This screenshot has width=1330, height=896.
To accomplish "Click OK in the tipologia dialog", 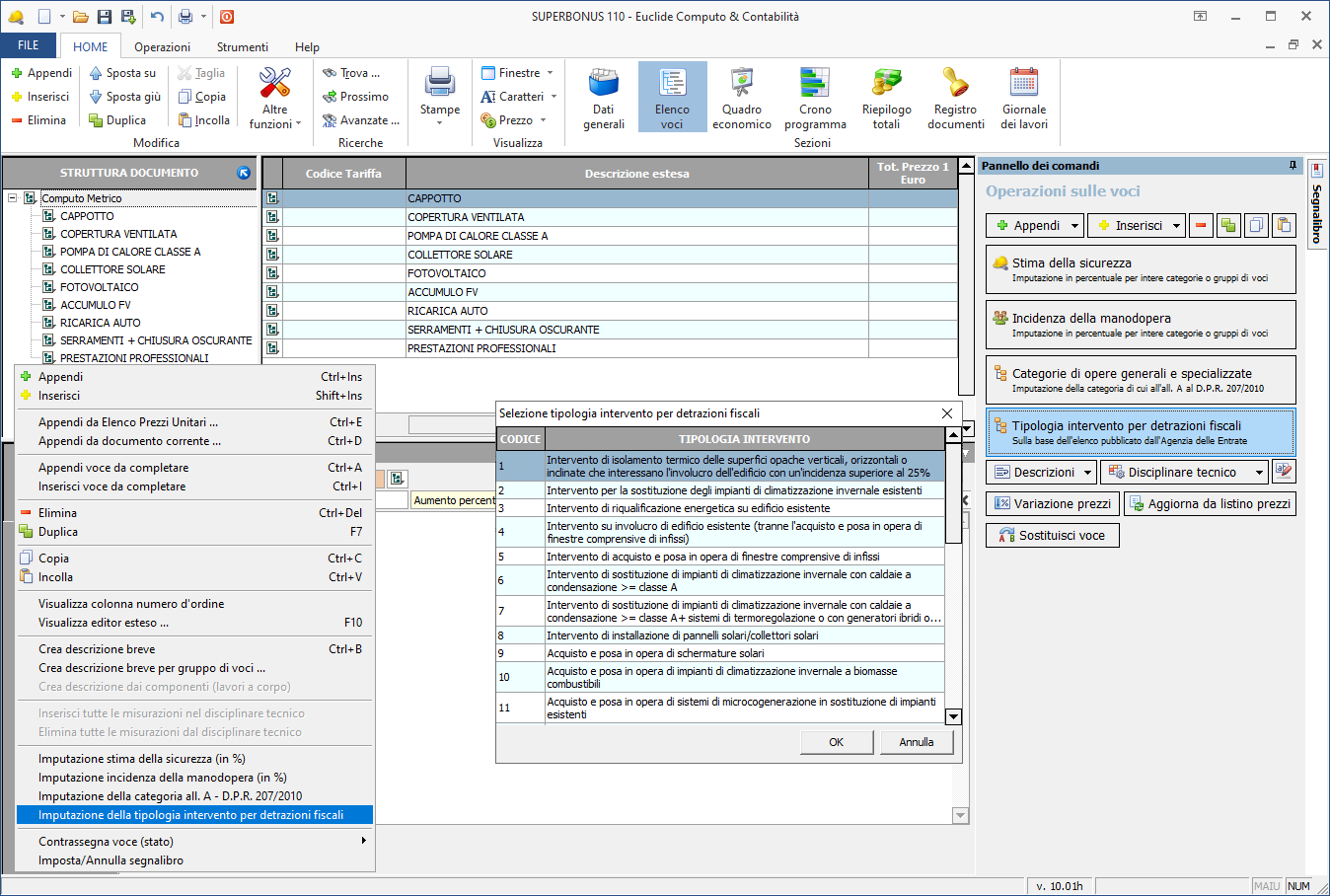I will pyautogui.click(x=836, y=742).
